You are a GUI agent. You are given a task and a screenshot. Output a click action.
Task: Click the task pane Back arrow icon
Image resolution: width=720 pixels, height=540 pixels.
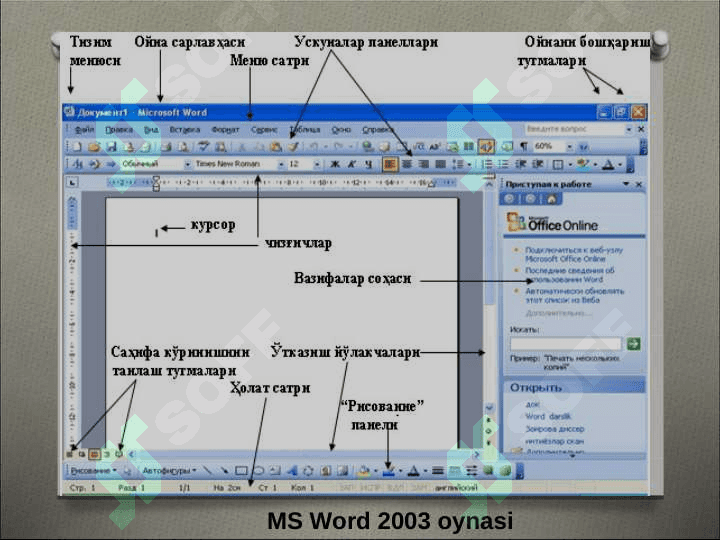click(509, 199)
